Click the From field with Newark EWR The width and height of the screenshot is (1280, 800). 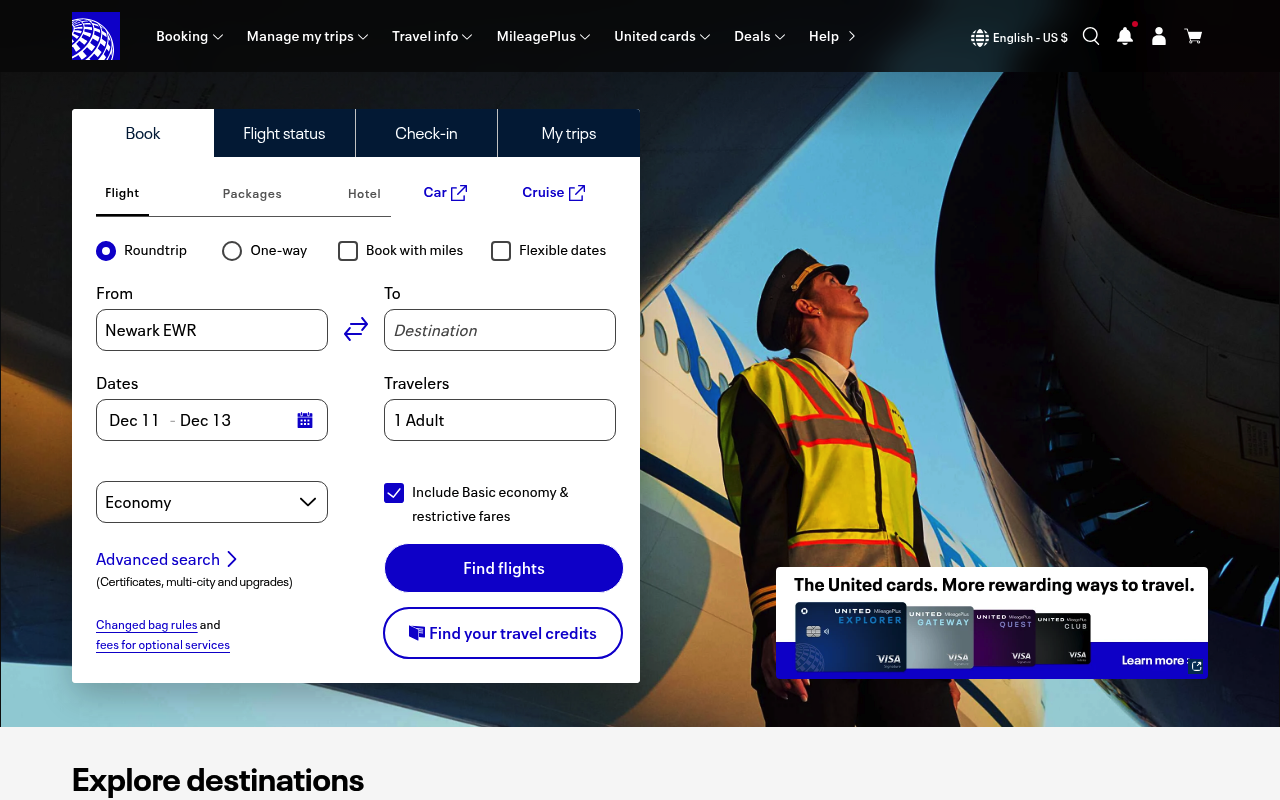[212, 330]
